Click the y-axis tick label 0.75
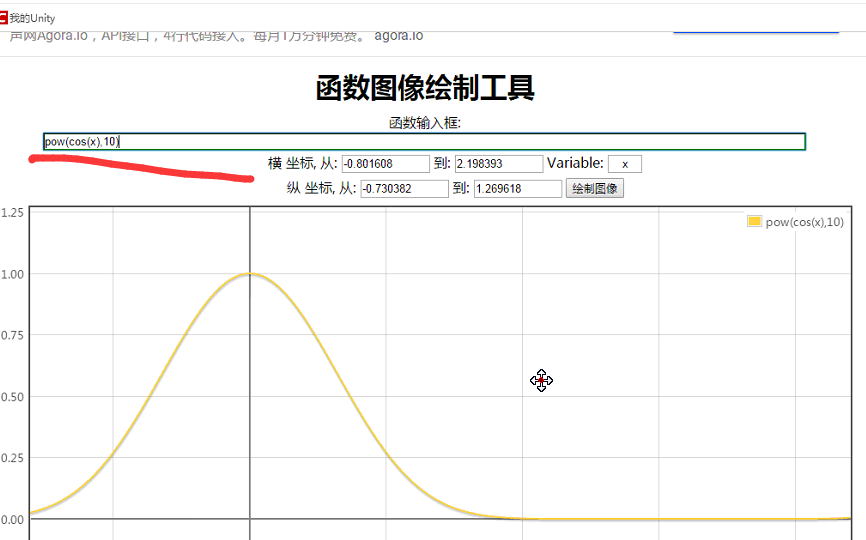Viewport: 866px width, 540px height. point(12,335)
